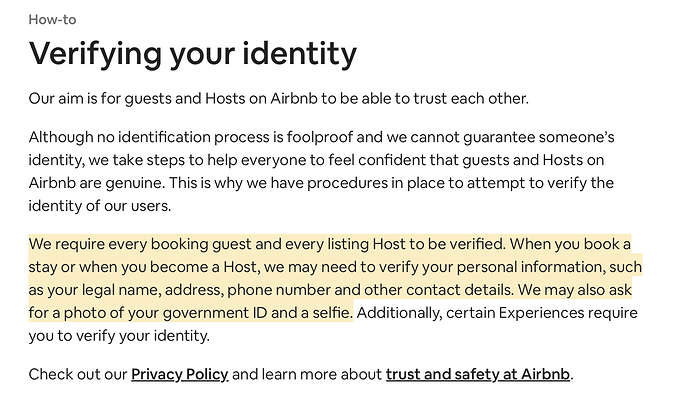Click the Verifying your identity heading
Screen dimensions: 690x404
click(x=193, y=54)
